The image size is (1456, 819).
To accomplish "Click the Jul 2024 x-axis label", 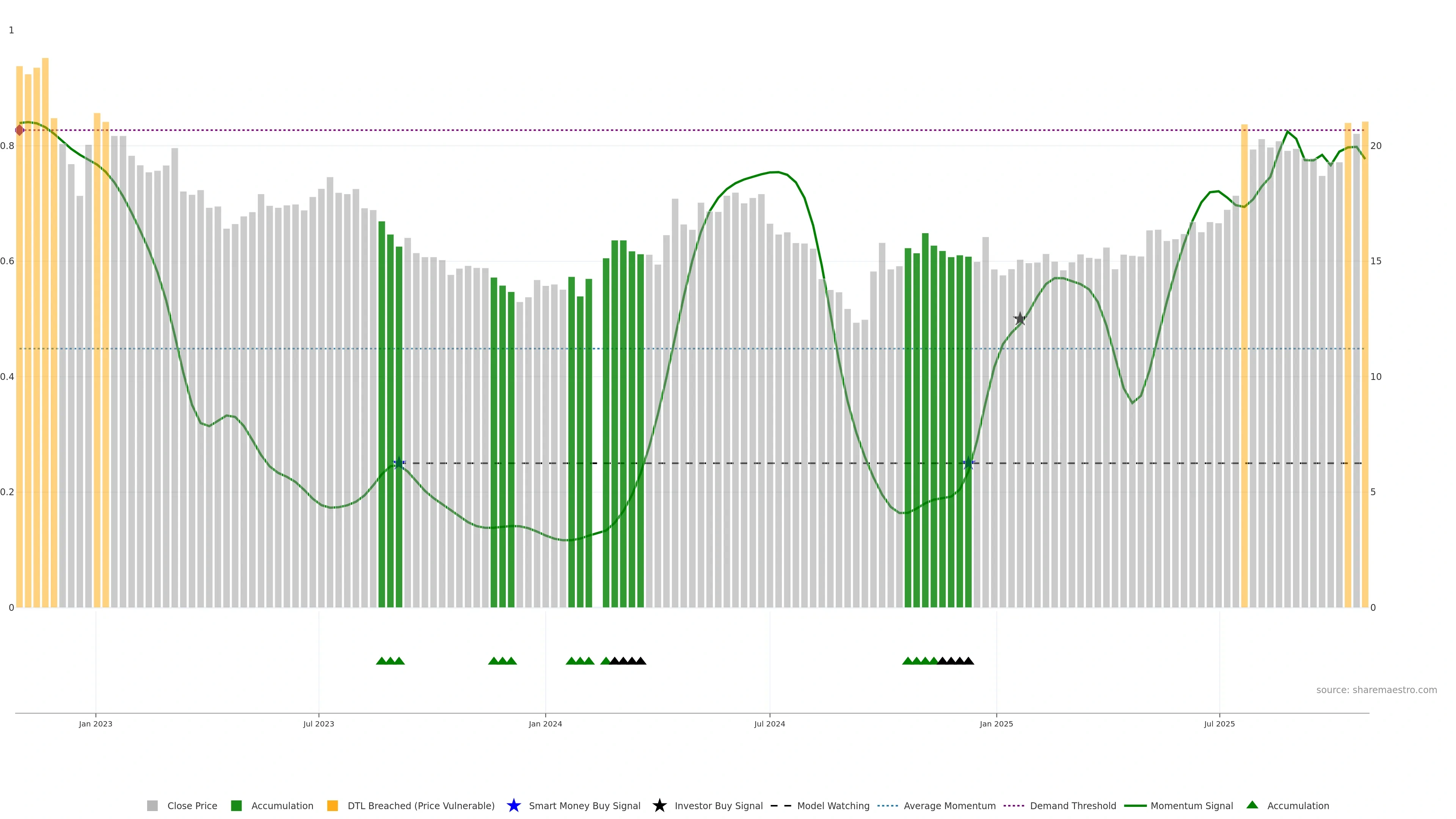I will point(769,724).
